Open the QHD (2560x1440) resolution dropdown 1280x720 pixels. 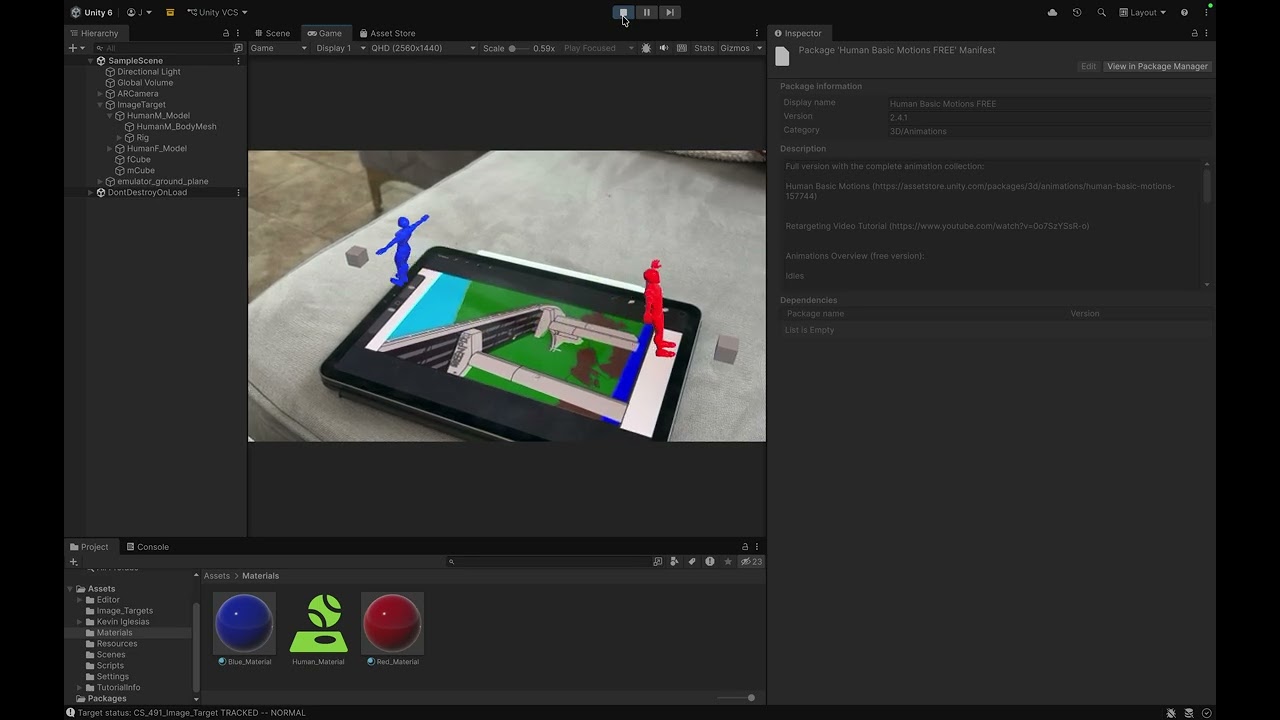[423, 48]
